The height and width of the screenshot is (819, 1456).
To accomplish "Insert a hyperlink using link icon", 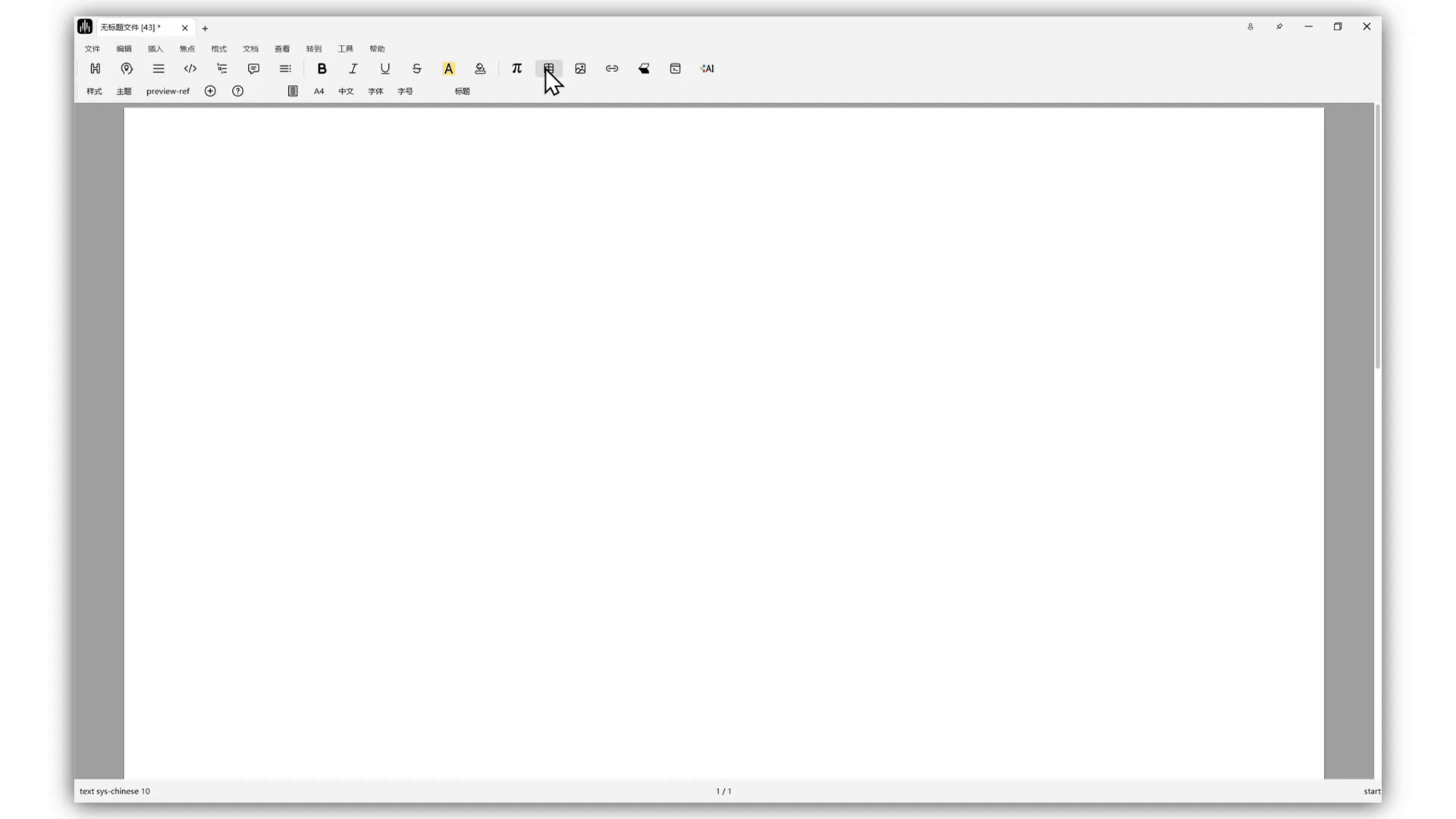I will (612, 68).
